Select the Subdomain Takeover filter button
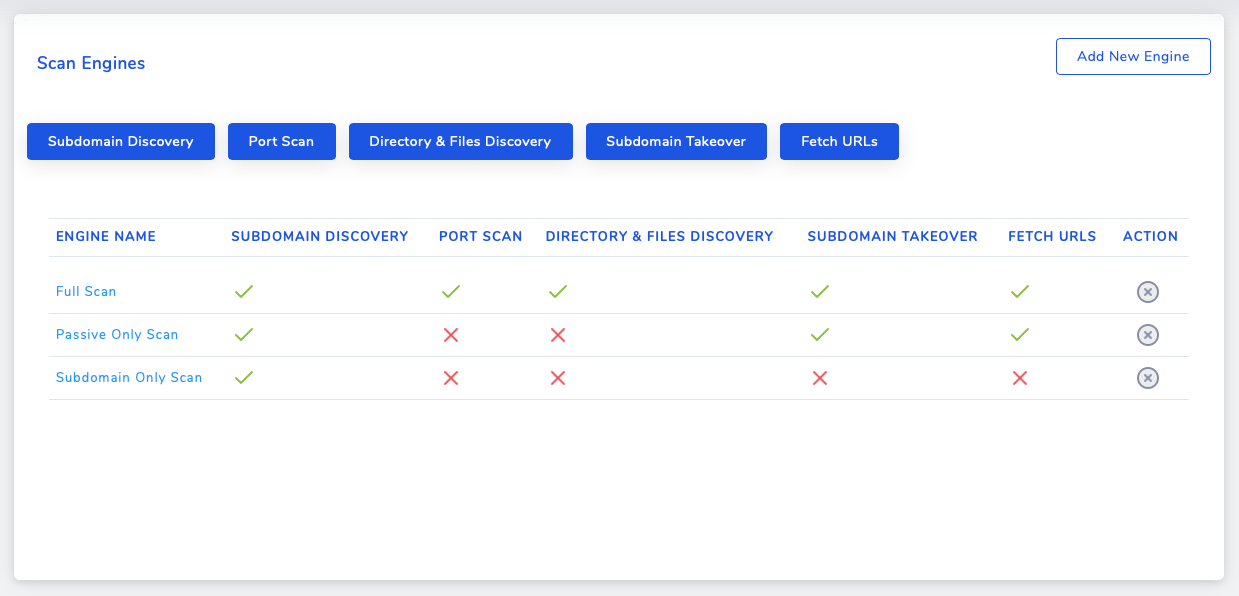The height and width of the screenshot is (596, 1239). tap(676, 141)
